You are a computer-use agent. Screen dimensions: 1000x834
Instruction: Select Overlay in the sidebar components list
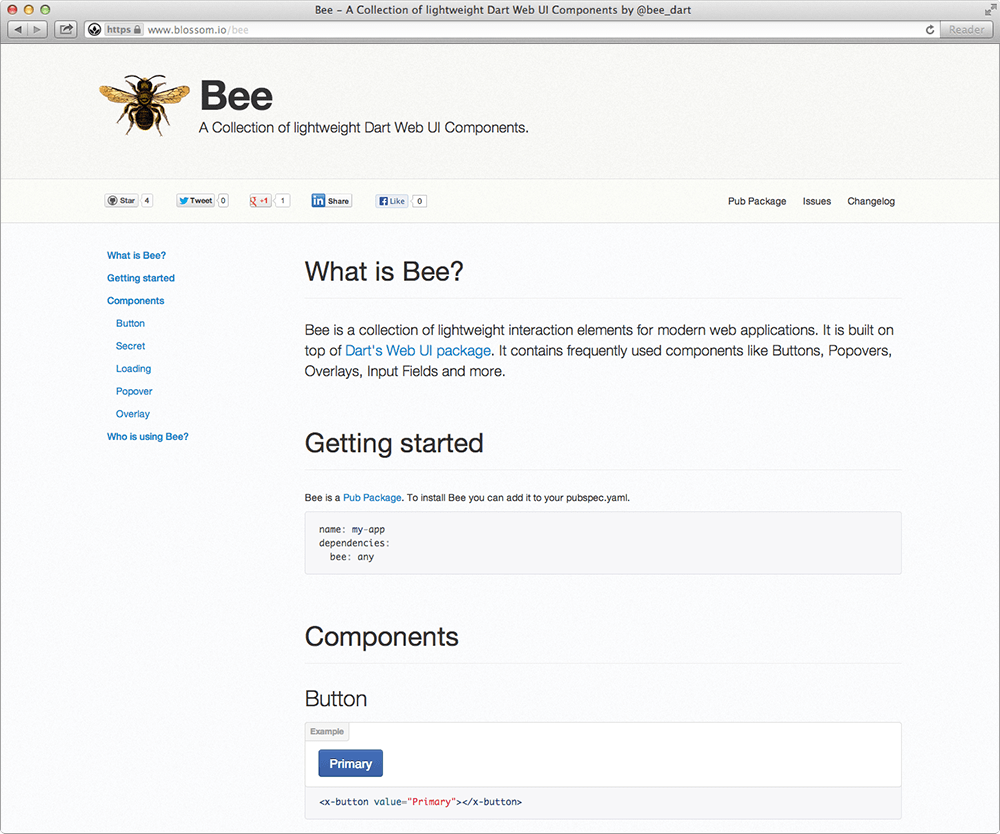pos(133,414)
